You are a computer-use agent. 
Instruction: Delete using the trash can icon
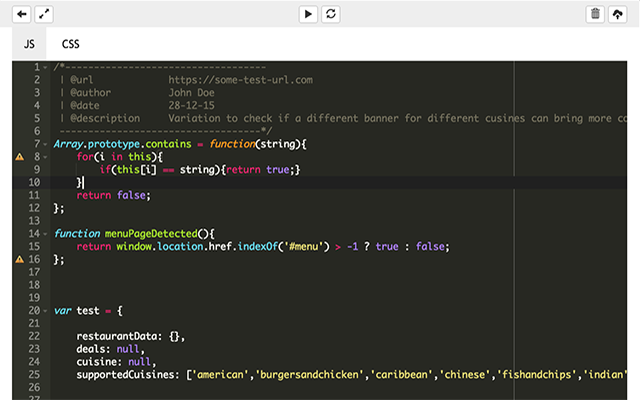point(595,14)
